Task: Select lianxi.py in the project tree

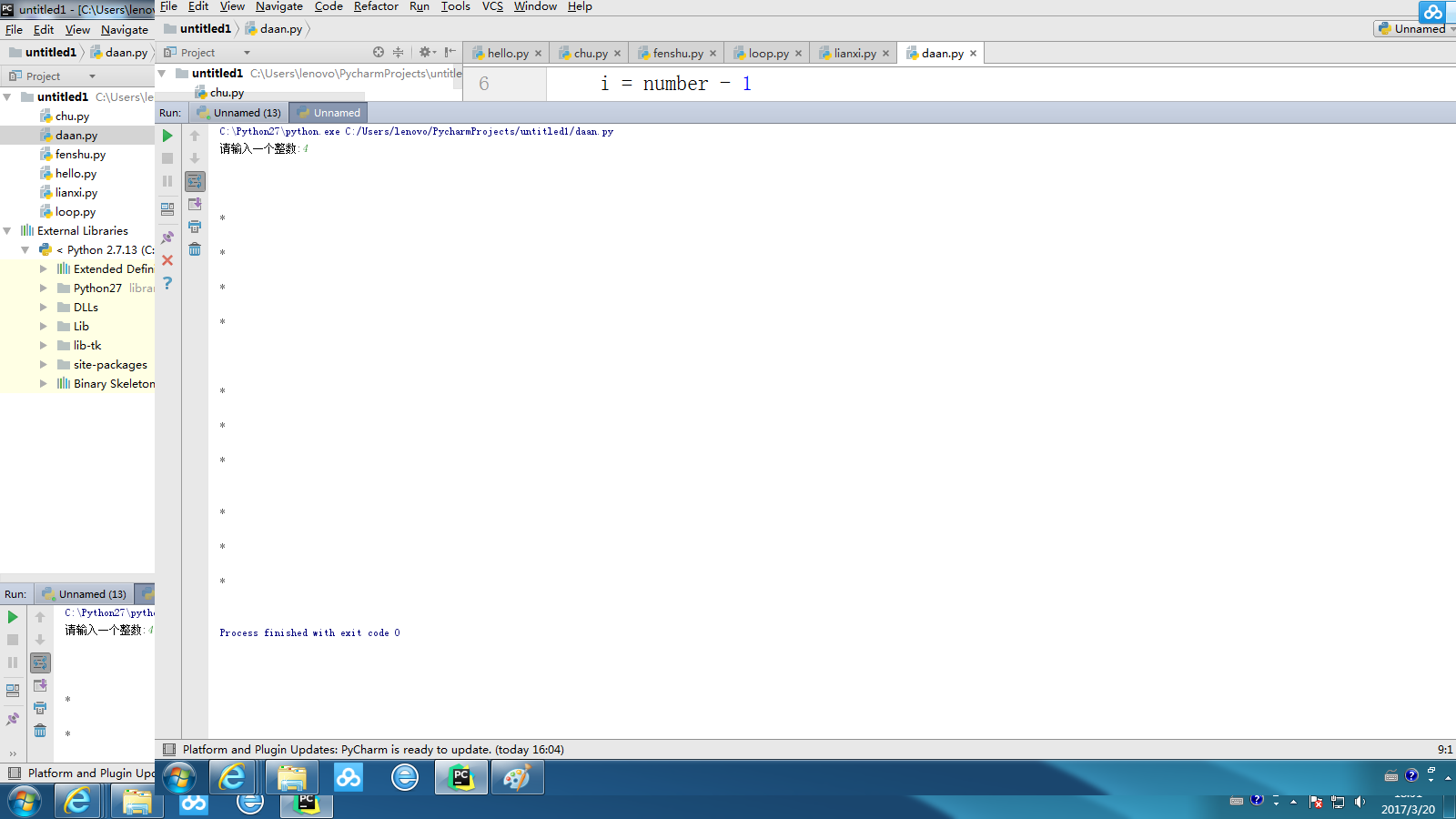Action: click(76, 193)
